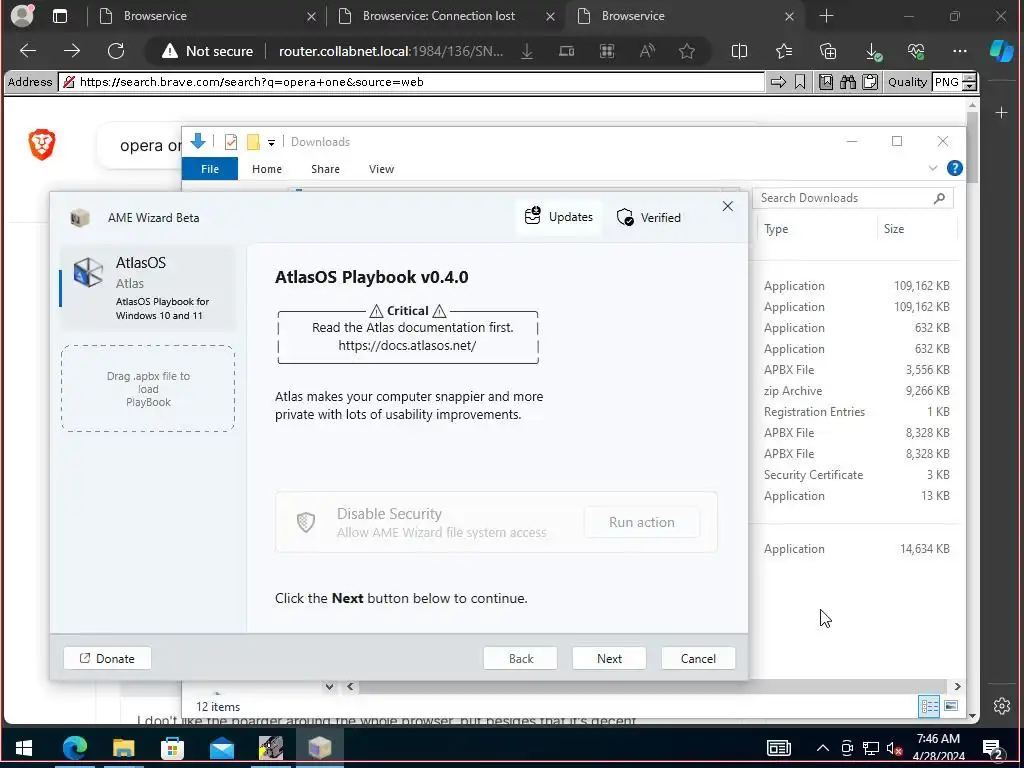Screen dimensions: 1024x768
Task: Click the muted volume tray icon
Action: (894, 748)
